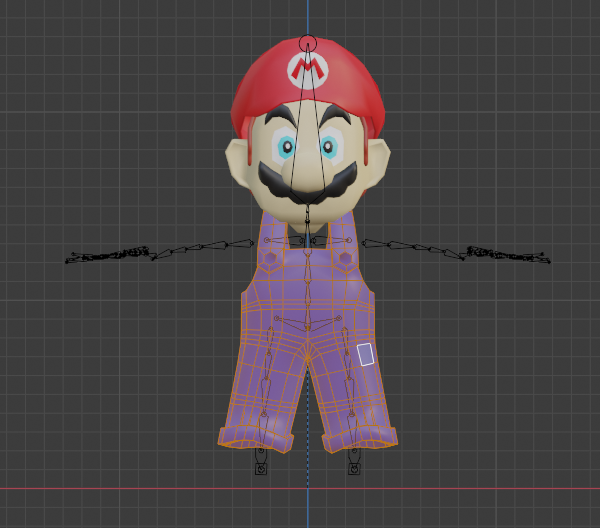The image size is (600, 528).
Task: Select the hand bones cluster on the viewer's right
Action: (508, 255)
